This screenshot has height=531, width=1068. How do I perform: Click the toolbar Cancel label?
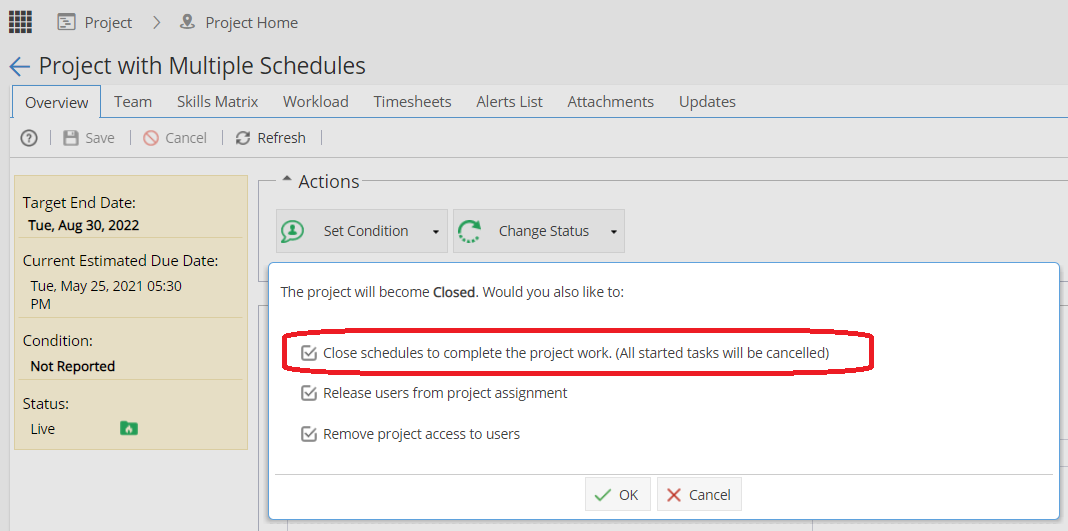coord(186,138)
